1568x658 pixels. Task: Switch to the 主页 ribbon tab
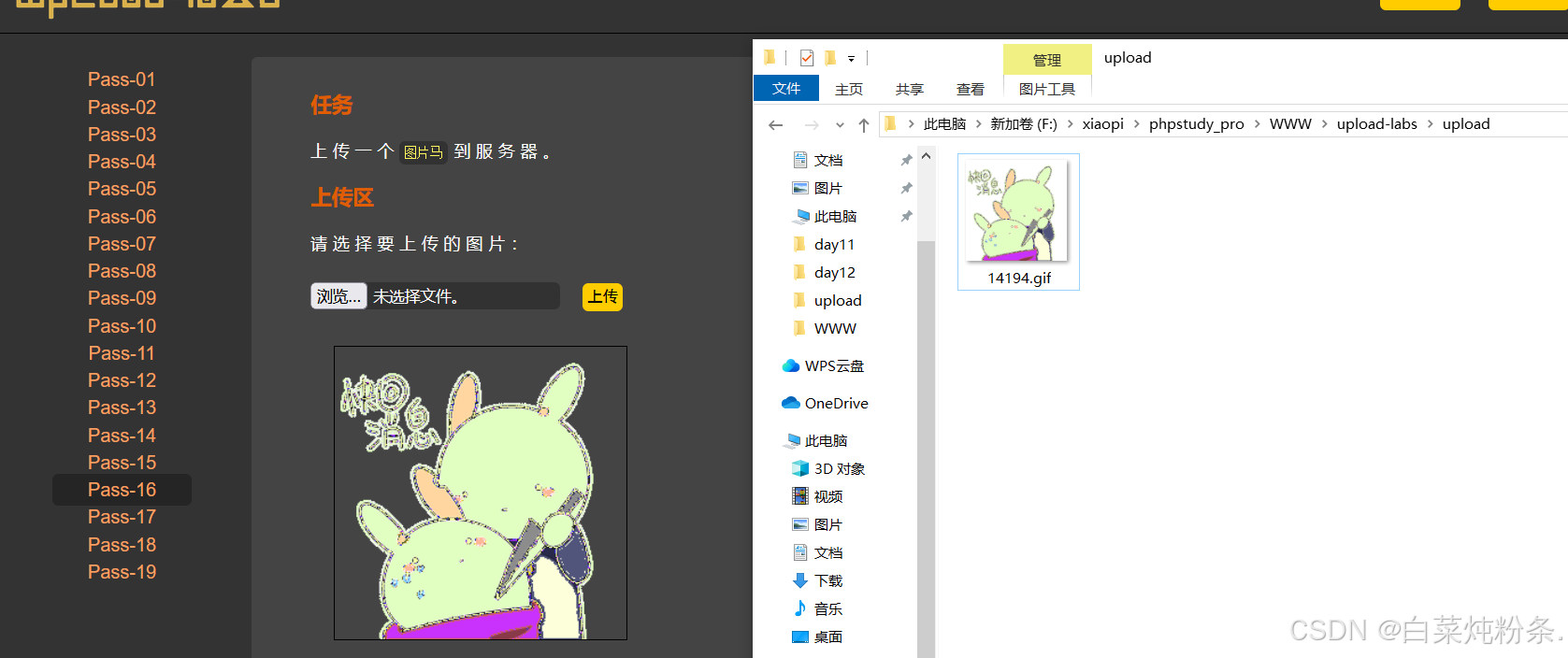[849, 89]
